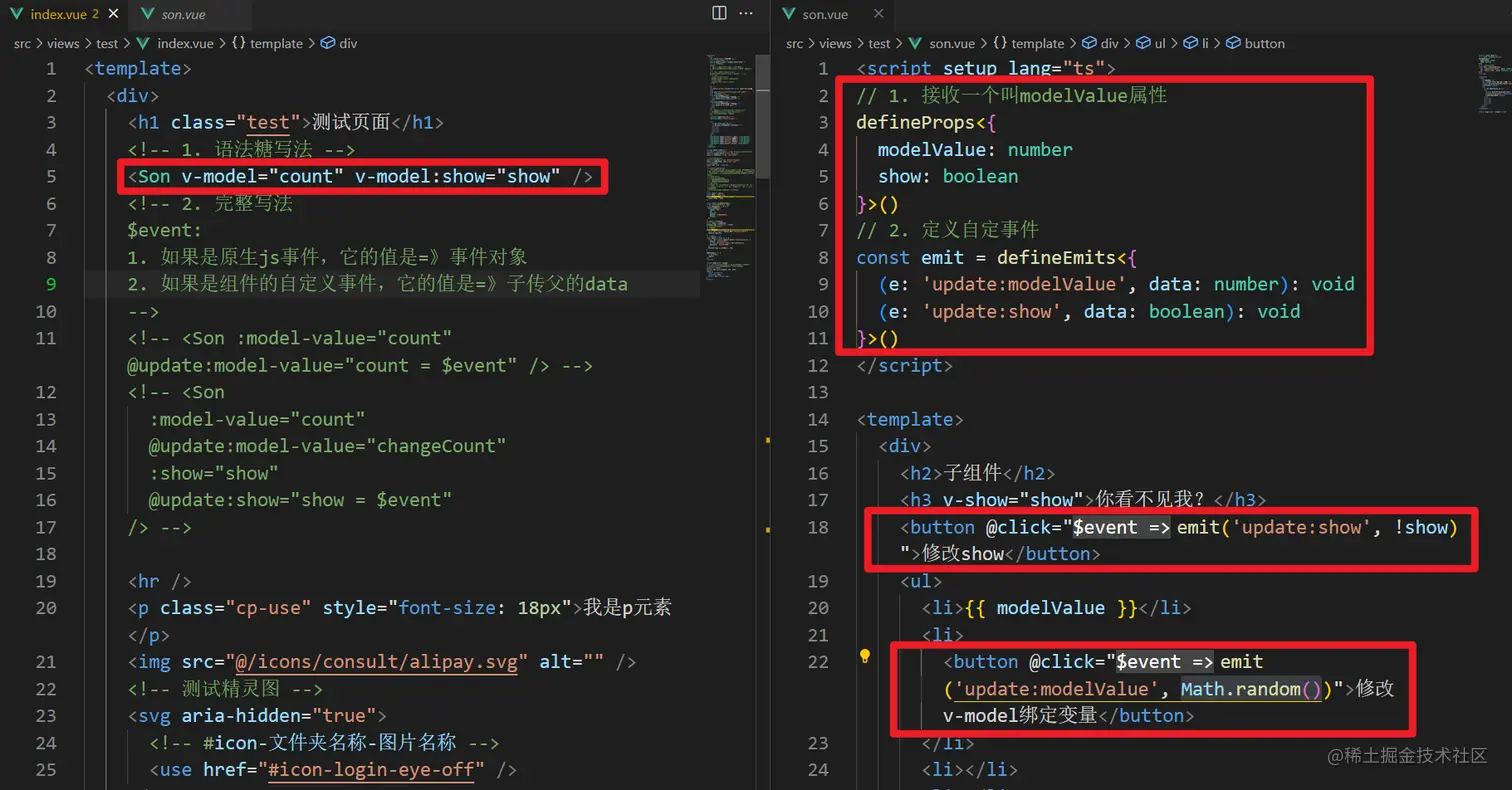Click '修改show</button>' text
This screenshot has width=1512, height=790.
pyautogui.click(x=1011, y=554)
